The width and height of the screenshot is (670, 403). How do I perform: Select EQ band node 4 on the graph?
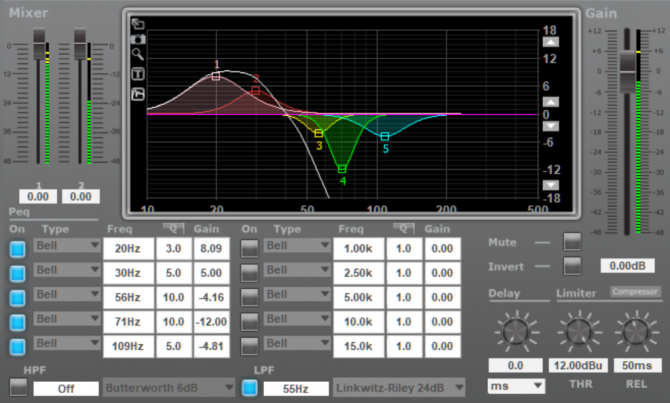(342, 169)
